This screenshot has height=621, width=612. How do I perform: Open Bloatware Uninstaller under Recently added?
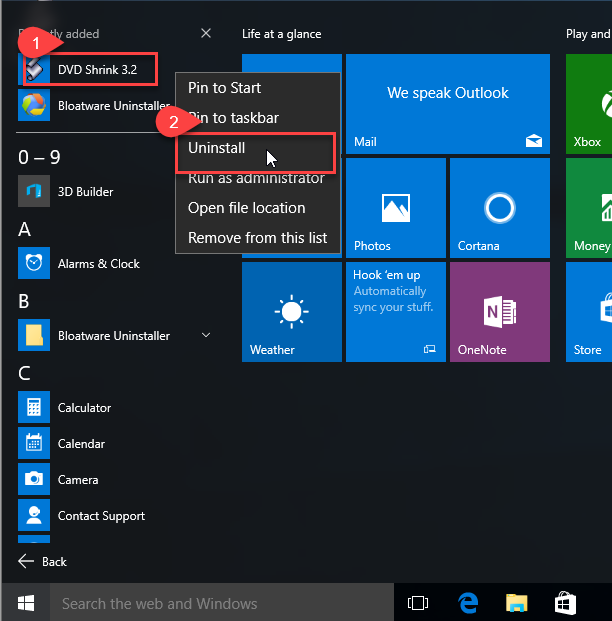tap(94, 105)
